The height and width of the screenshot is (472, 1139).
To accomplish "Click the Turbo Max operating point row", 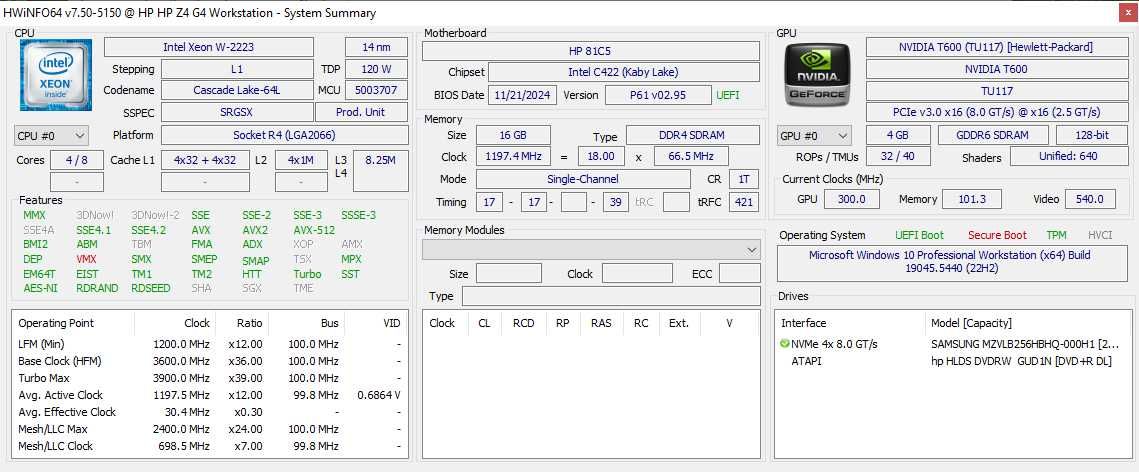I will (210, 378).
